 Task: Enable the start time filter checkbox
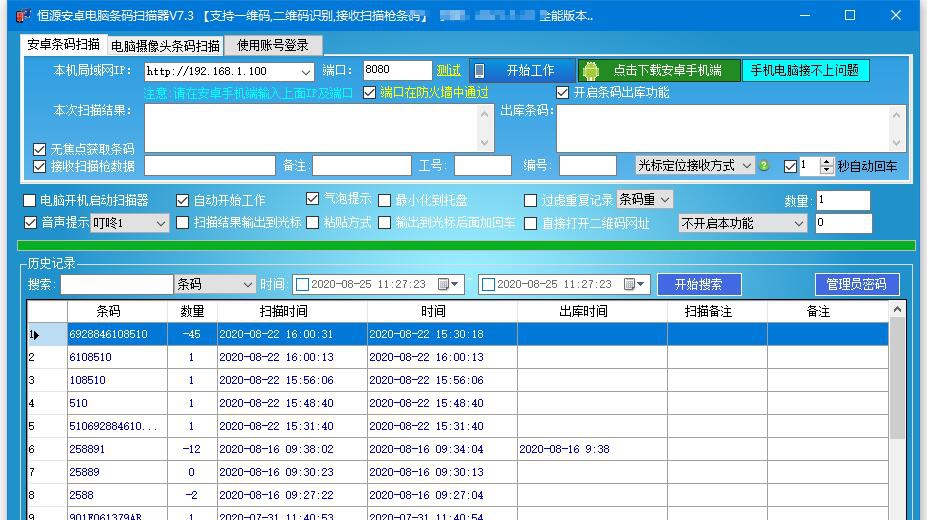[x=302, y=285]
